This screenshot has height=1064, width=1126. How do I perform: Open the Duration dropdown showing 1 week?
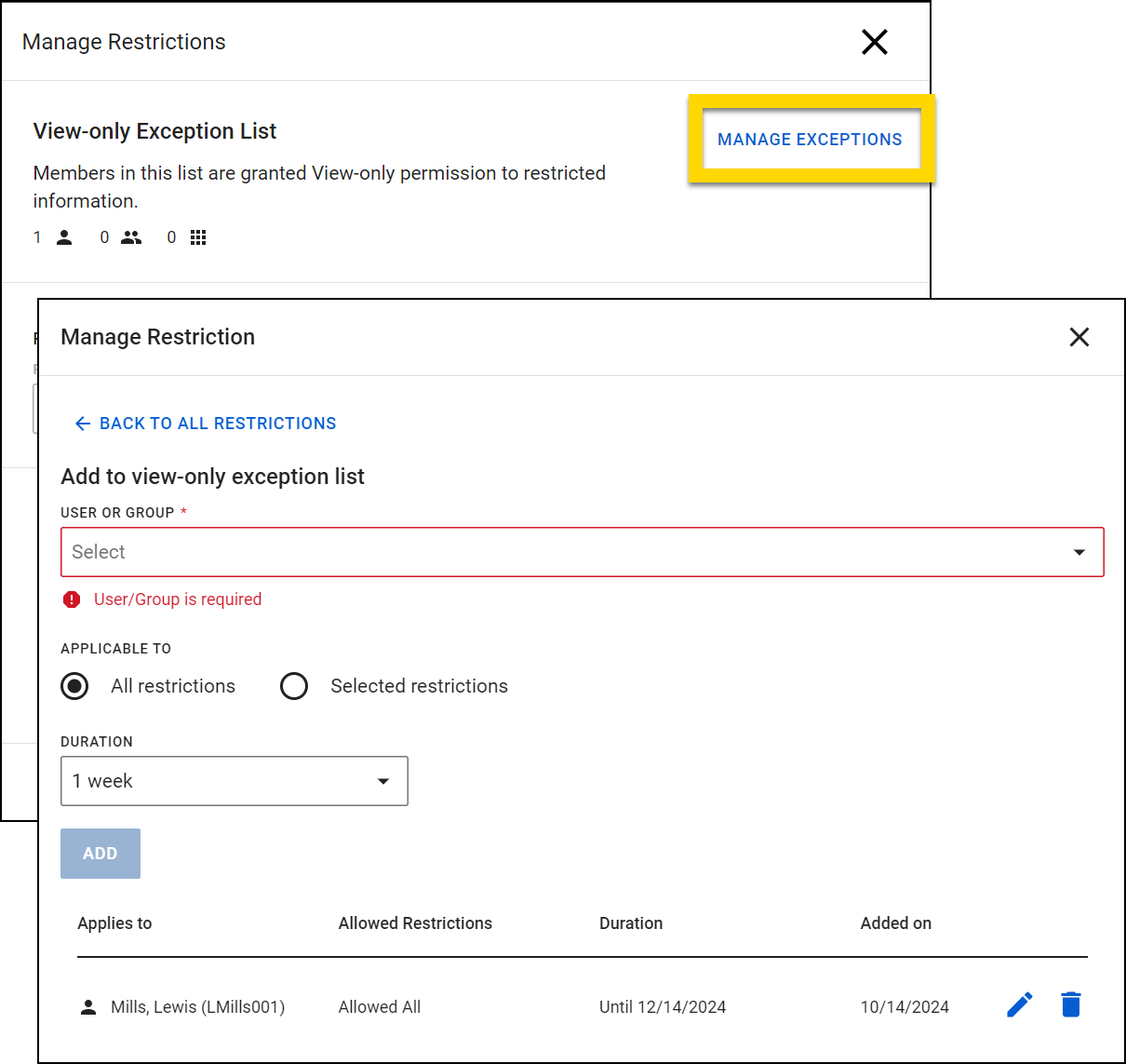[234, 781]
